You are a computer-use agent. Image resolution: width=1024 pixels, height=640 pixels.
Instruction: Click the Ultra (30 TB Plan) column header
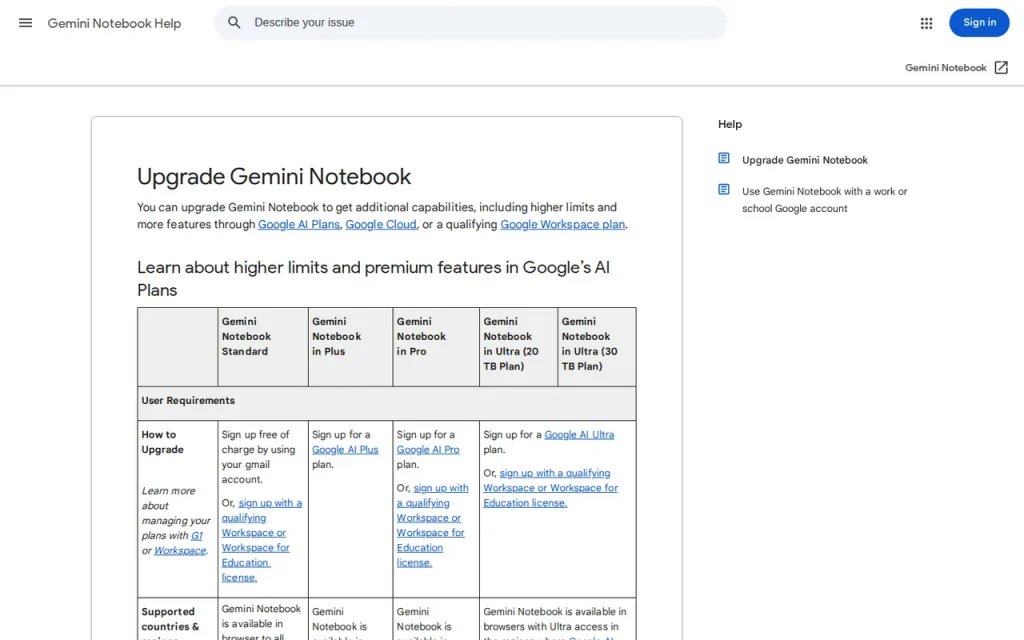[x=596, y=347]
